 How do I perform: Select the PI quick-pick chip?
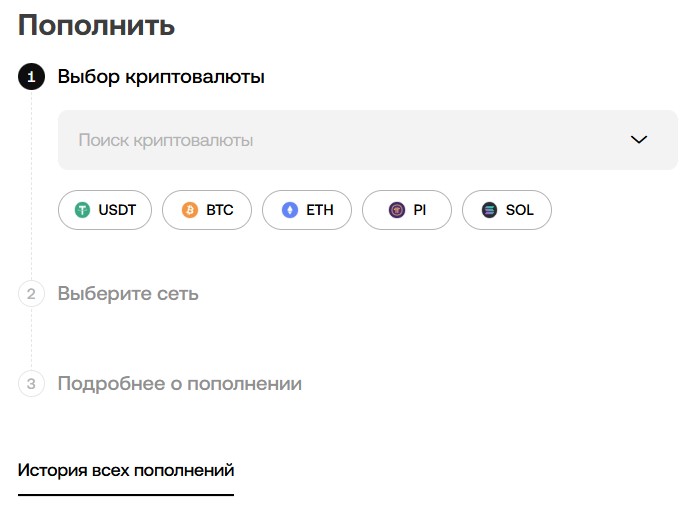407,210
